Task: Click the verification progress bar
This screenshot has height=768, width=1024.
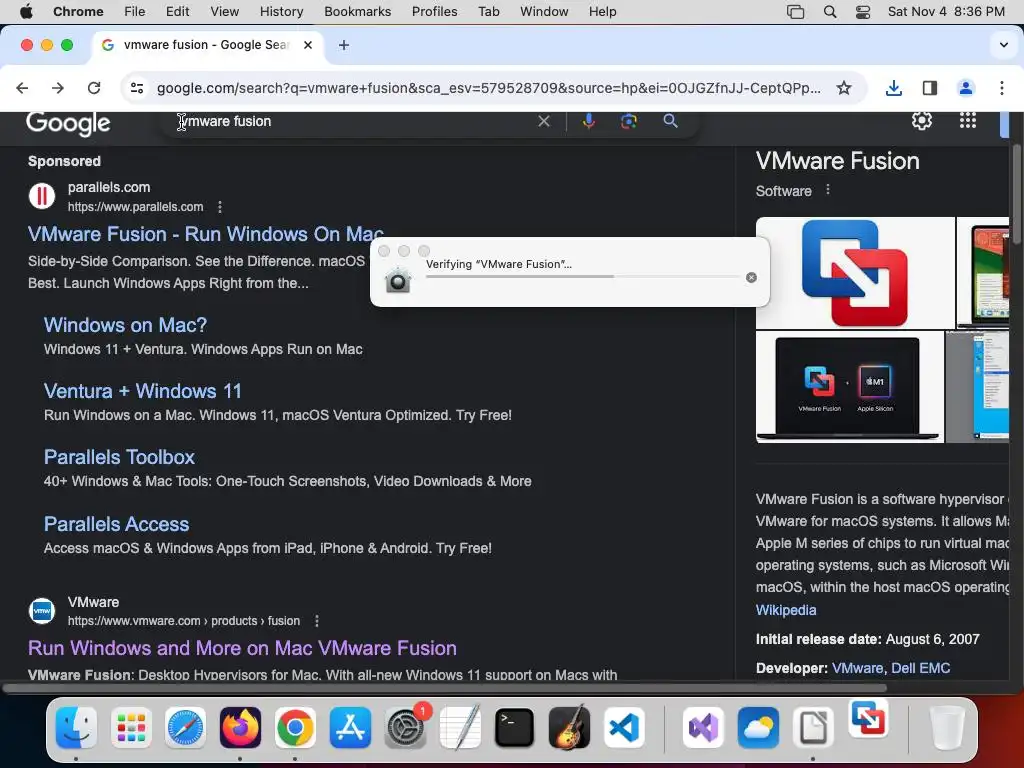Action: pos(583,276)
